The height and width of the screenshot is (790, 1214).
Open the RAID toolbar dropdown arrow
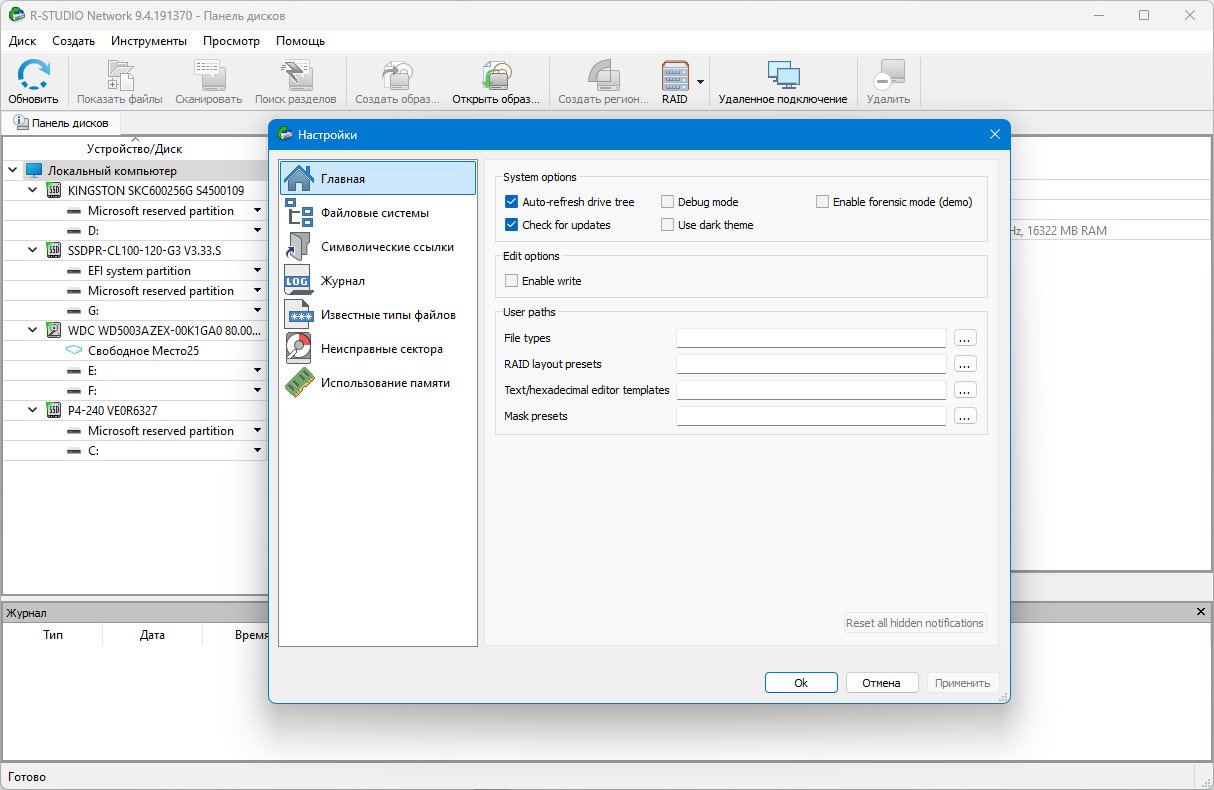pyautogui.click(x=701, y=82)
